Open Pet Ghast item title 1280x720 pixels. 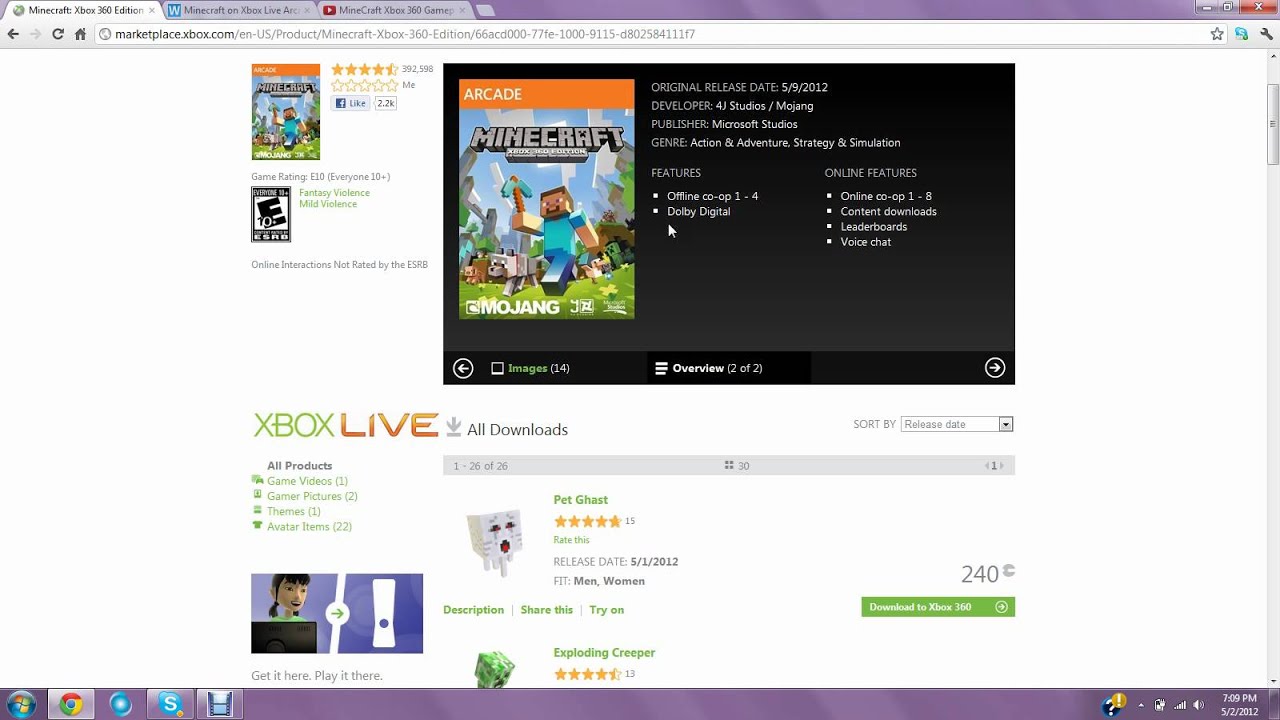pyautogui.click(x=580, y=500)
